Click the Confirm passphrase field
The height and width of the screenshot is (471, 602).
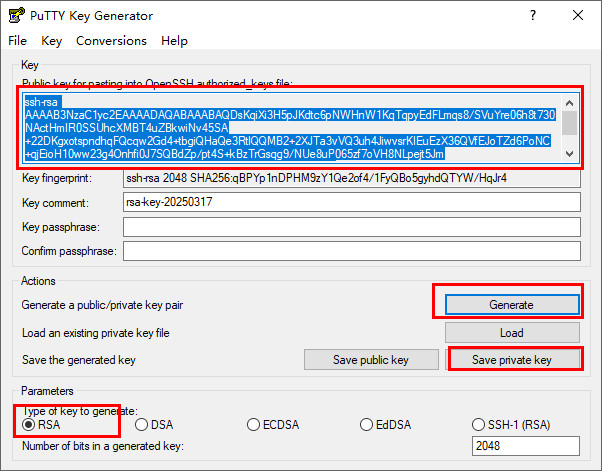352,251
